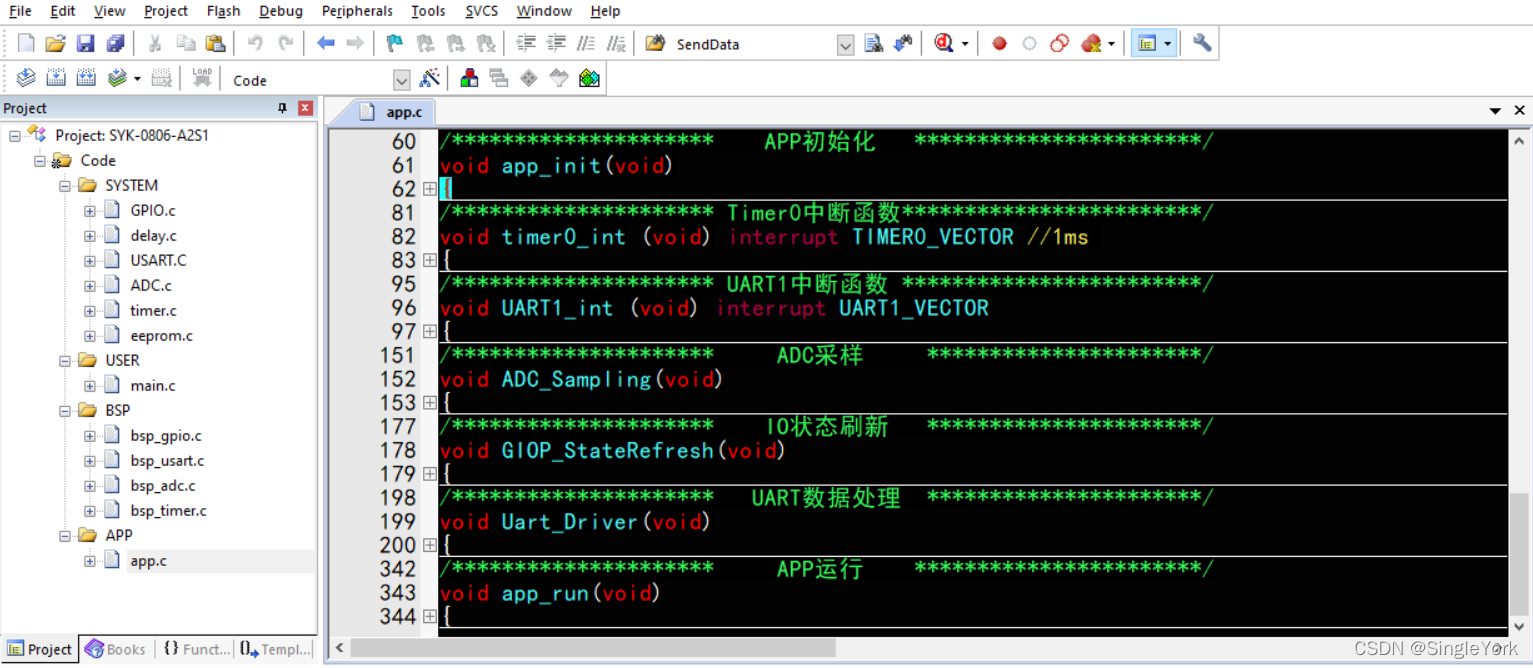1533x668 pixels.
Task: Open the SVCS menu
Action: 483,11
